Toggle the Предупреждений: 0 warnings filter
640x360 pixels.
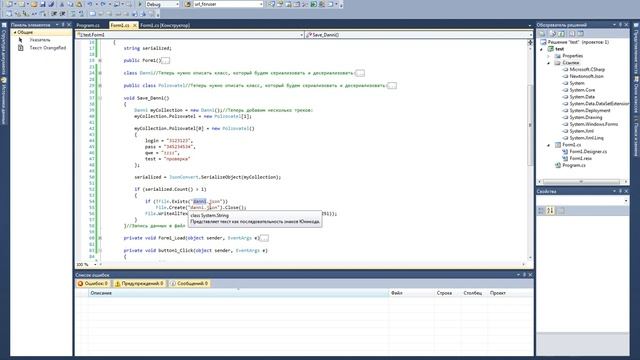click(140, 283)
